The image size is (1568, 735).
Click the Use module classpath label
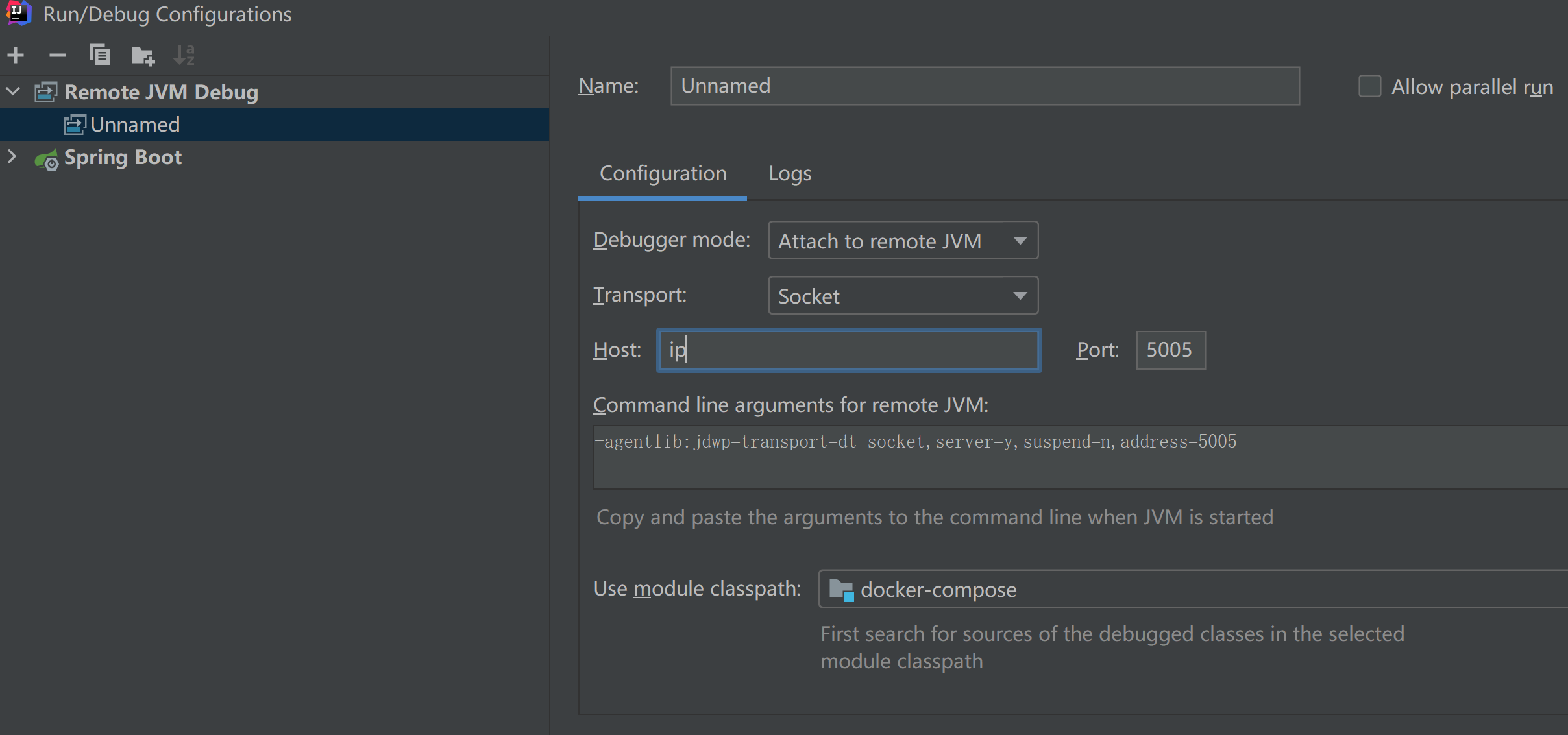click(x=697, y=589)
